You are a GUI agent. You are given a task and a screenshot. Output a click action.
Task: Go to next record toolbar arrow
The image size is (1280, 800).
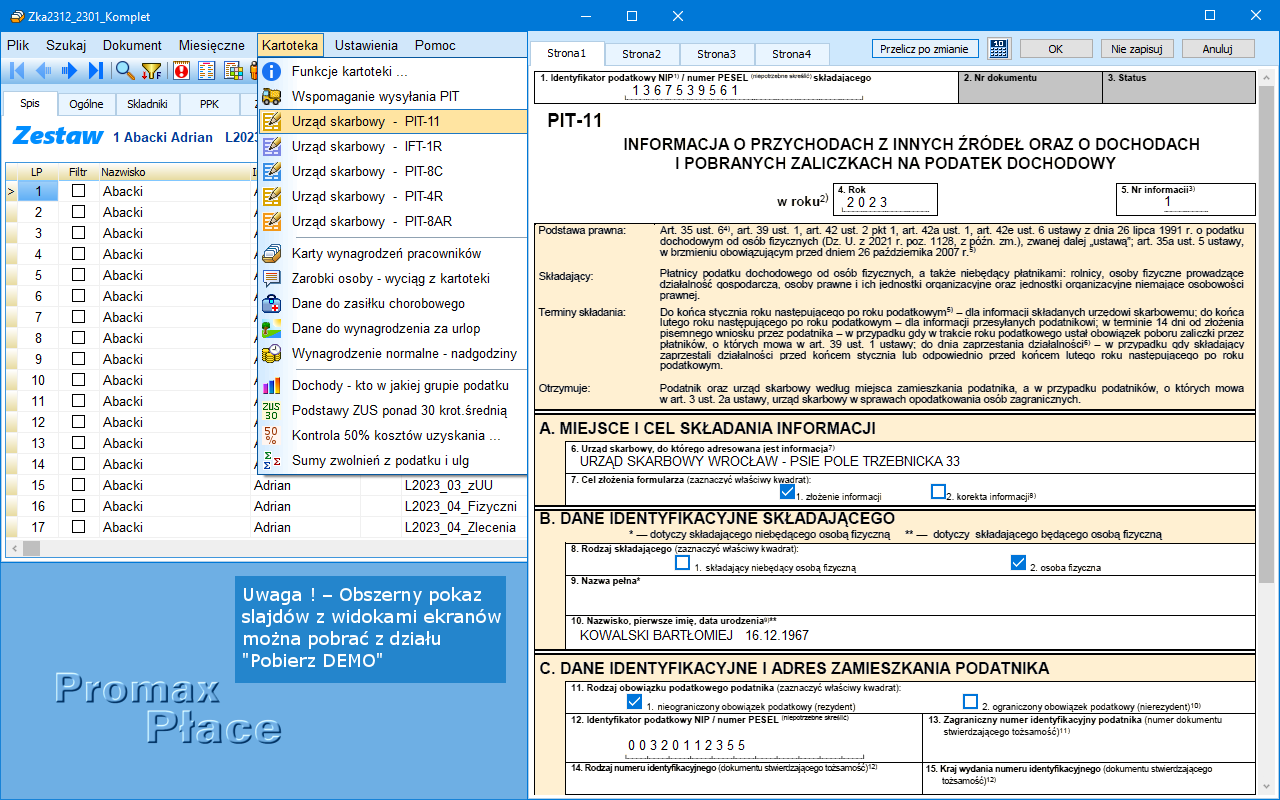(69, 70)
